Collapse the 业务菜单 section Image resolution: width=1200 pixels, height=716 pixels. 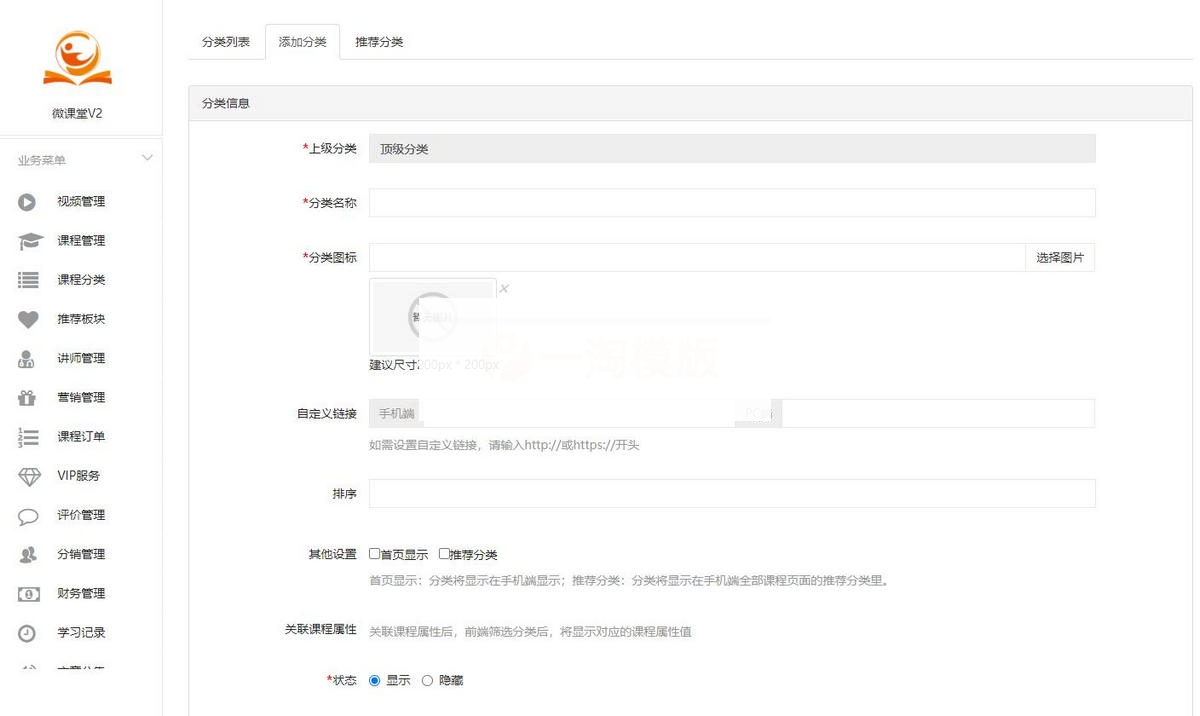(147, 157)
